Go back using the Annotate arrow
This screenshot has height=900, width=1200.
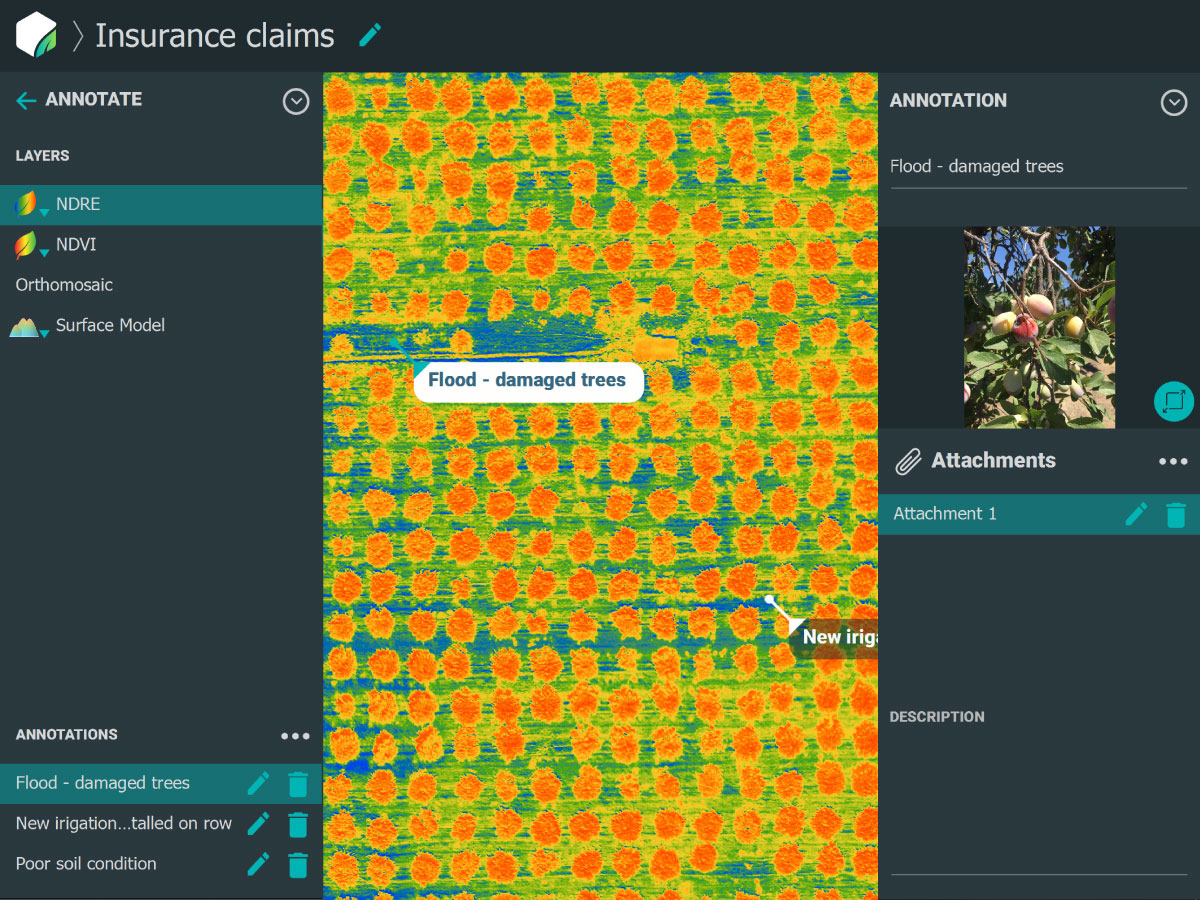26,100
